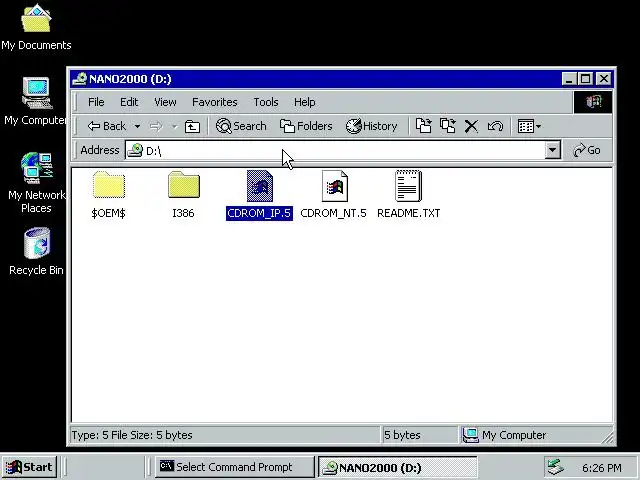
Task: Click NANO2000 (D:) taskbar button
Action: (x=398, y=467)
